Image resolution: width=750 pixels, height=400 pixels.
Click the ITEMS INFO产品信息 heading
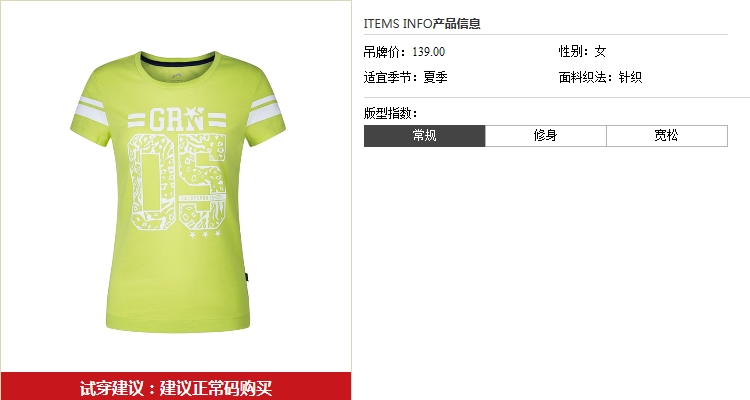click(x=422, y=23)
